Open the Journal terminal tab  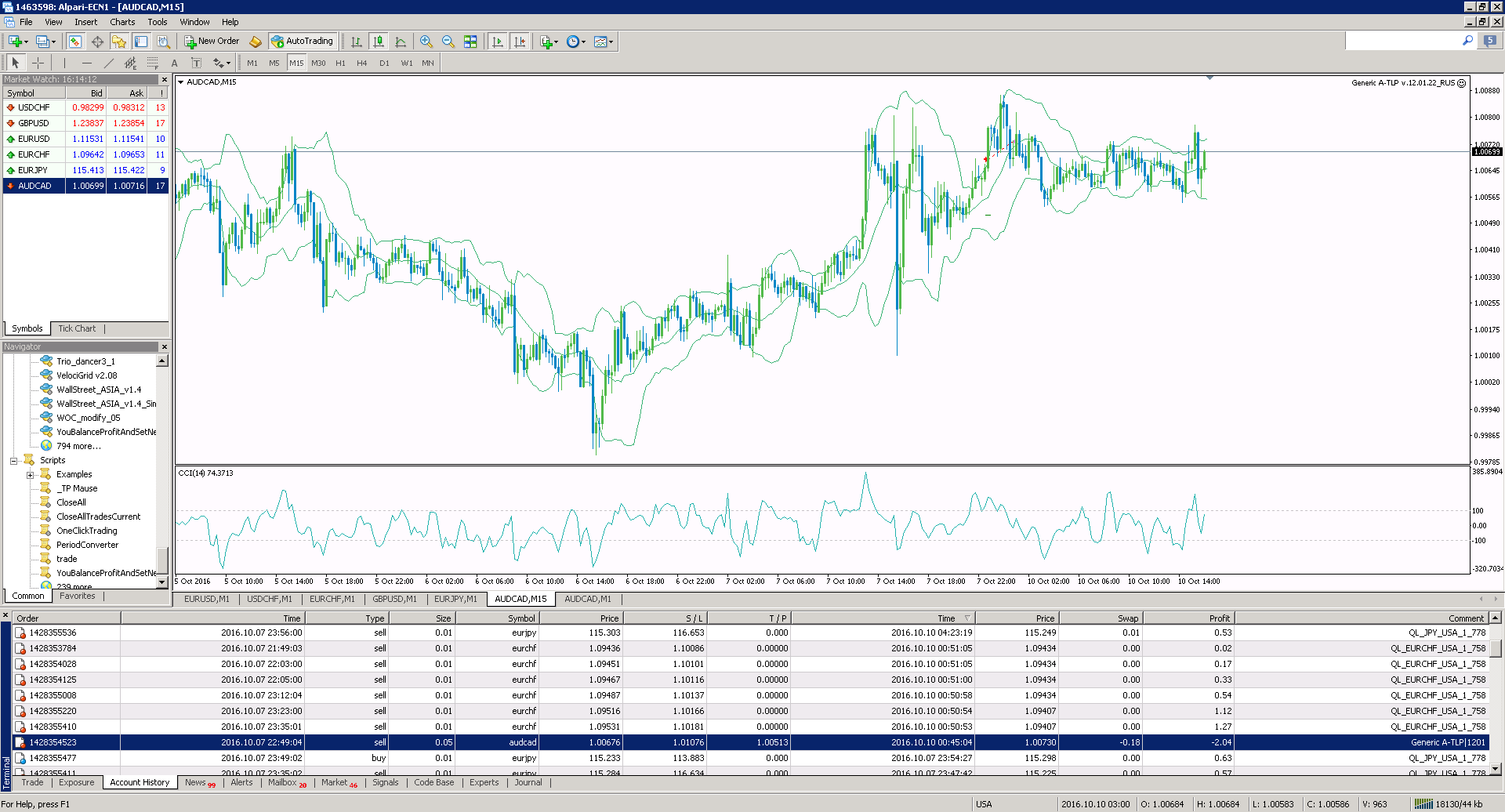pos(528,782)
